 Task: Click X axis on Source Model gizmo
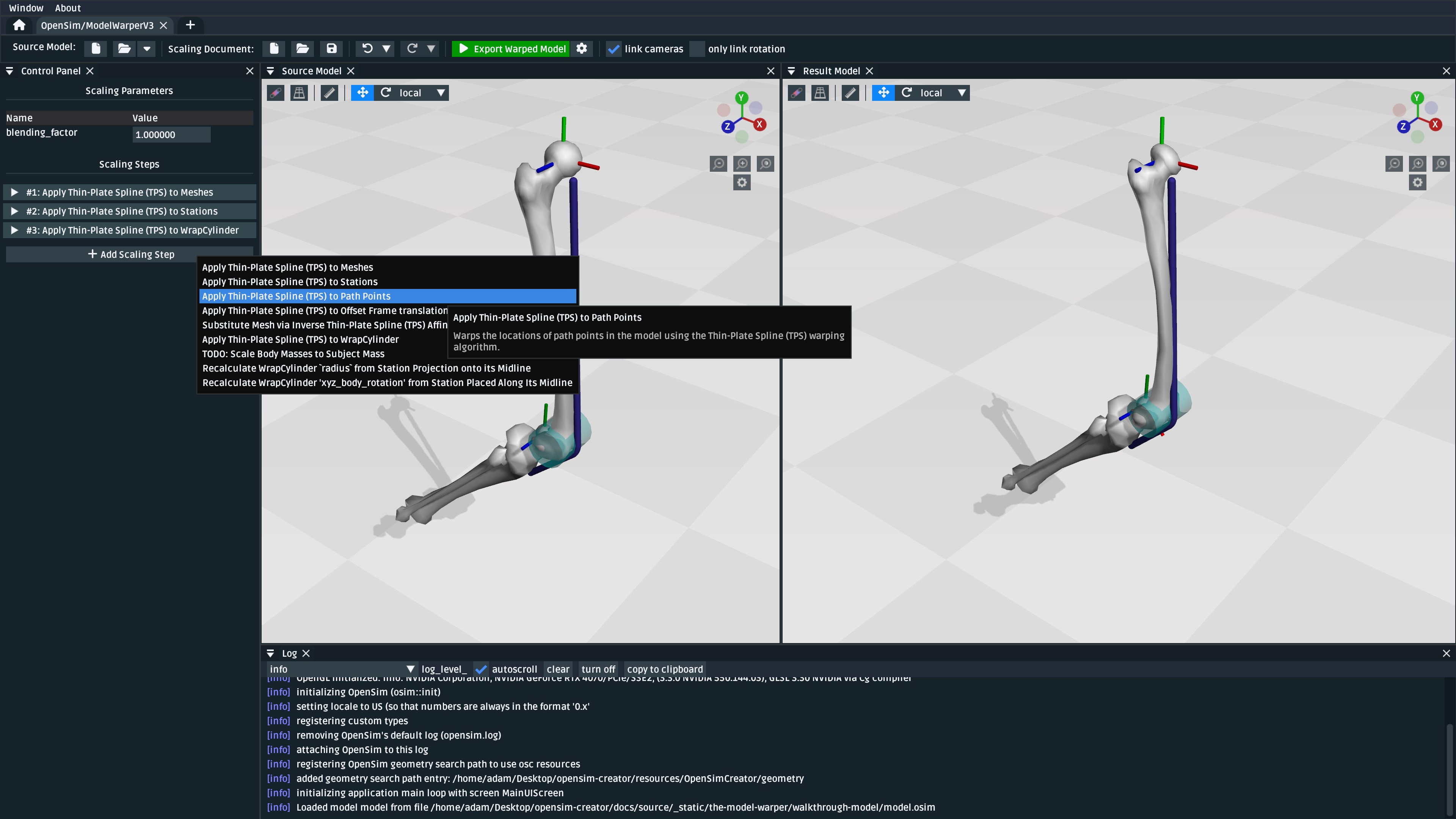click(x=759, y=124)
